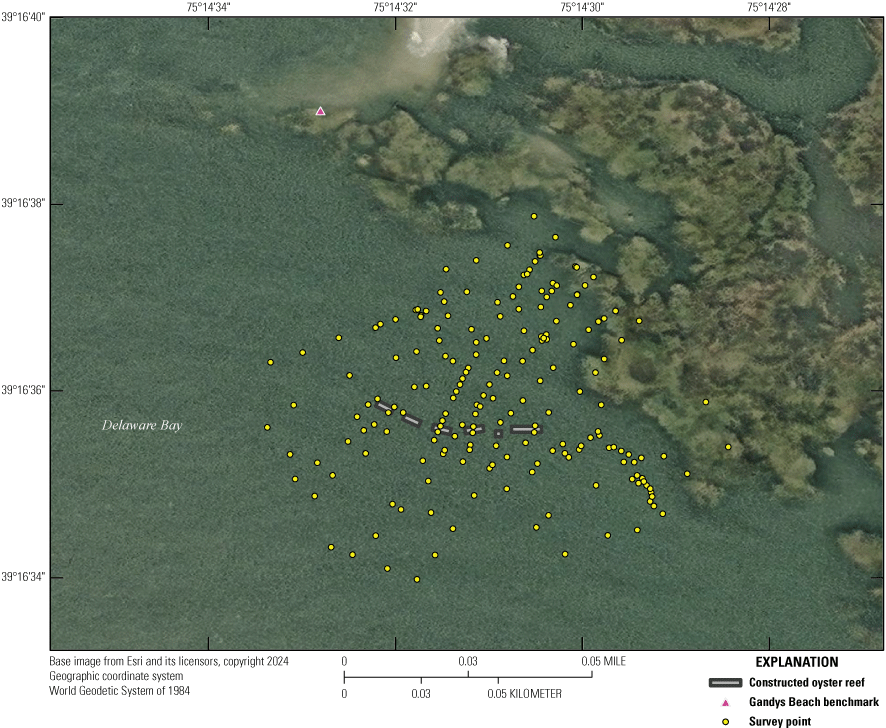Click the rightmost oyster reef segment near survey cluster

pyautogui.click(x=526, y=429)
